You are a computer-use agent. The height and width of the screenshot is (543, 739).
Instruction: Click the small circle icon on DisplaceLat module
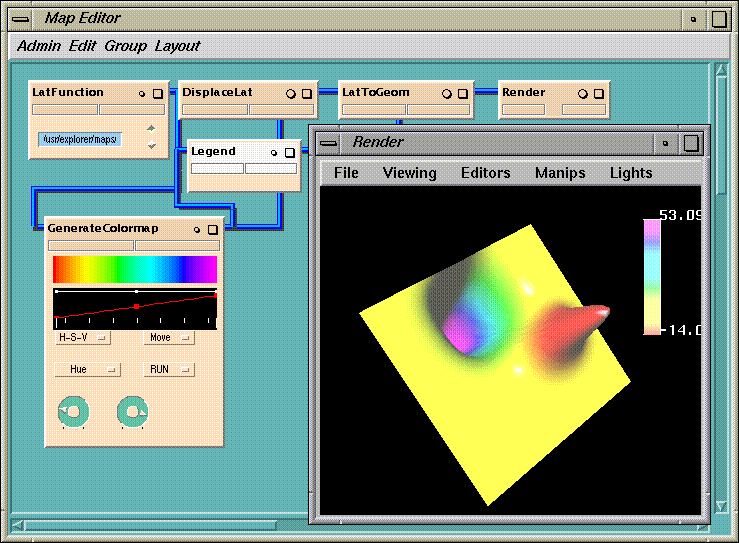291,93
